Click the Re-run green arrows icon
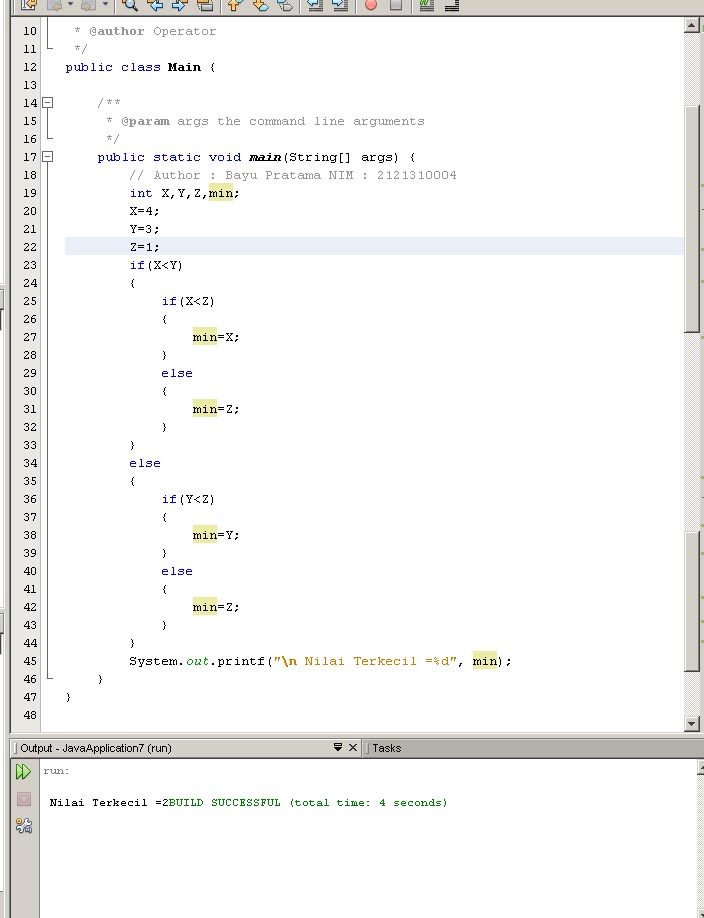 (23, 772)
